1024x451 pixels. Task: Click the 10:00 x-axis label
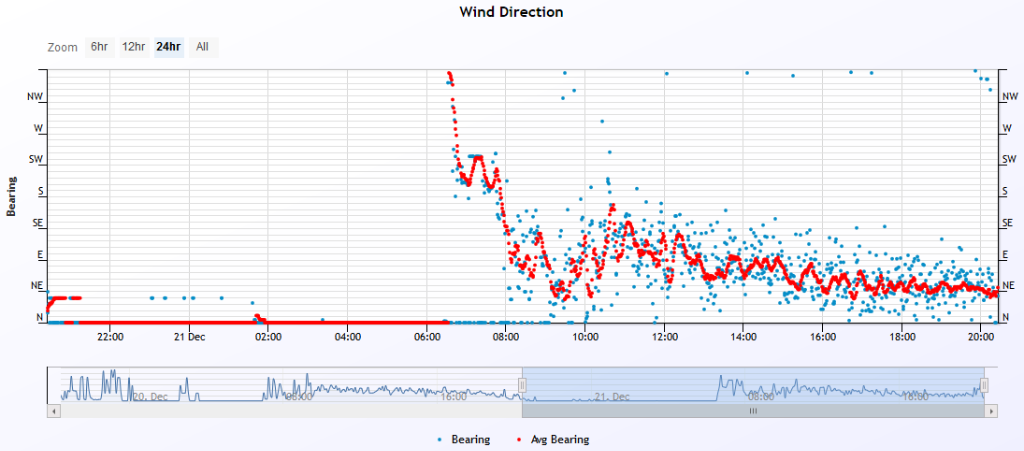pos(584,337)
